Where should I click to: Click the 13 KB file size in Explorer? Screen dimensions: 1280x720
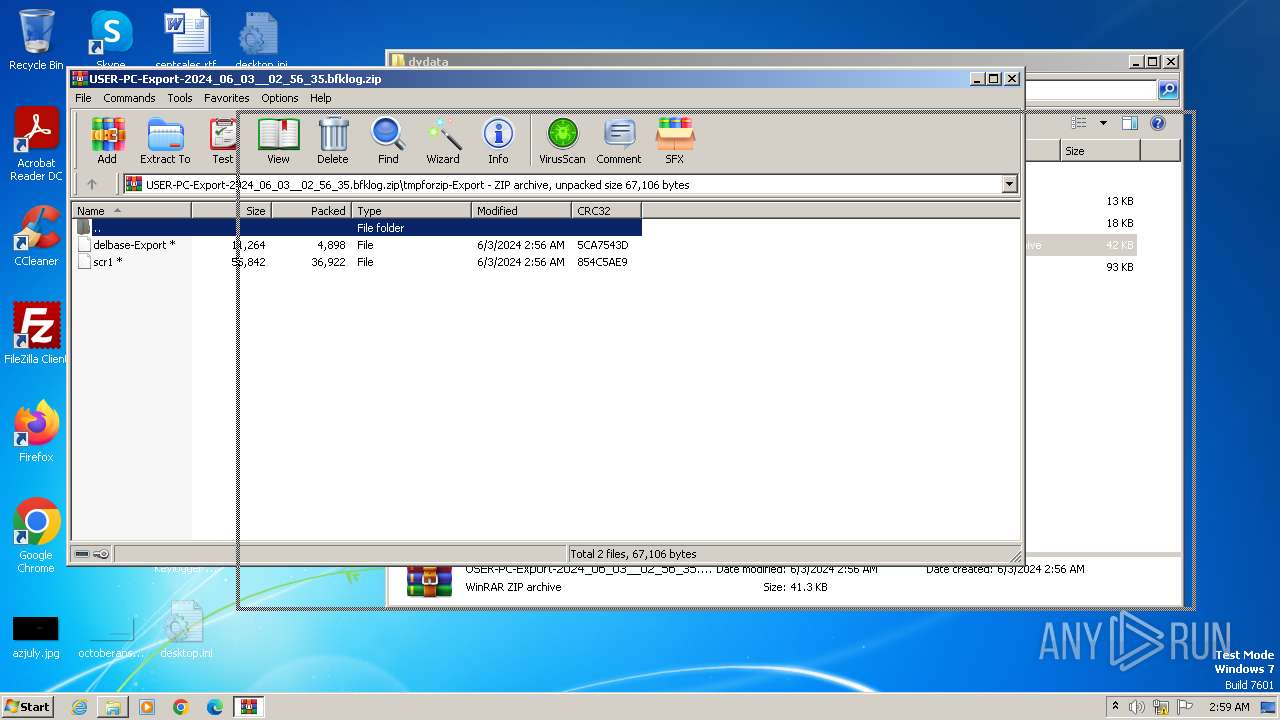click(1119, 201)
